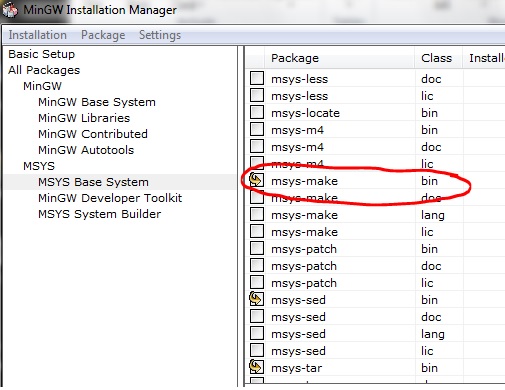
Task: Select msys-sed package name in the bin row
Action: [x=298, y=300]
